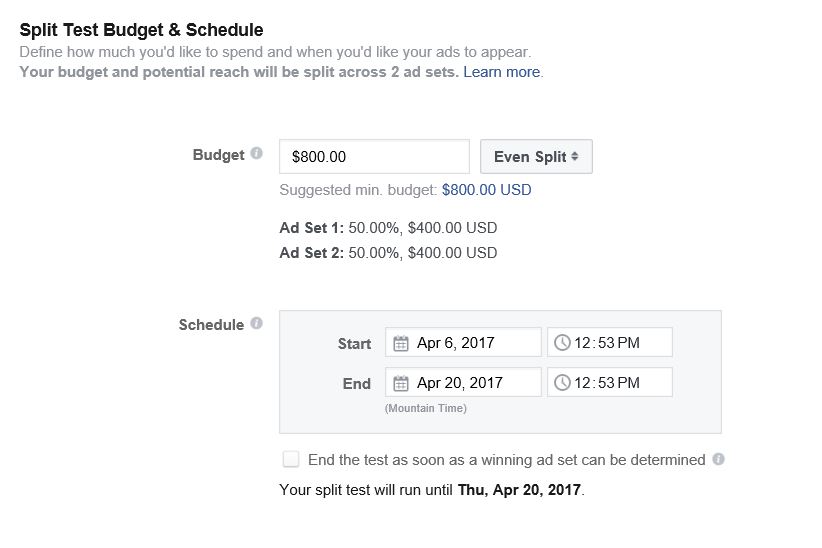Select the Apr 6, 2017 start date text

[x=456, y=343]
